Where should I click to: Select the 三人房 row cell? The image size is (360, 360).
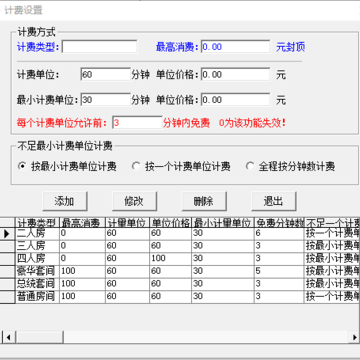(x=37, y=246)
